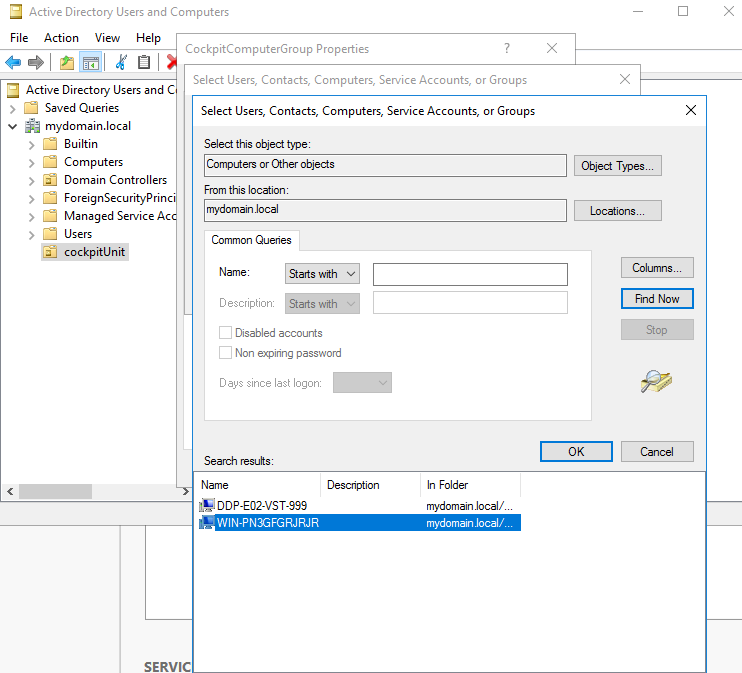Click the Domain Controllers OU icon
This screenshot has width=742, height=673.
pos(50,180)
